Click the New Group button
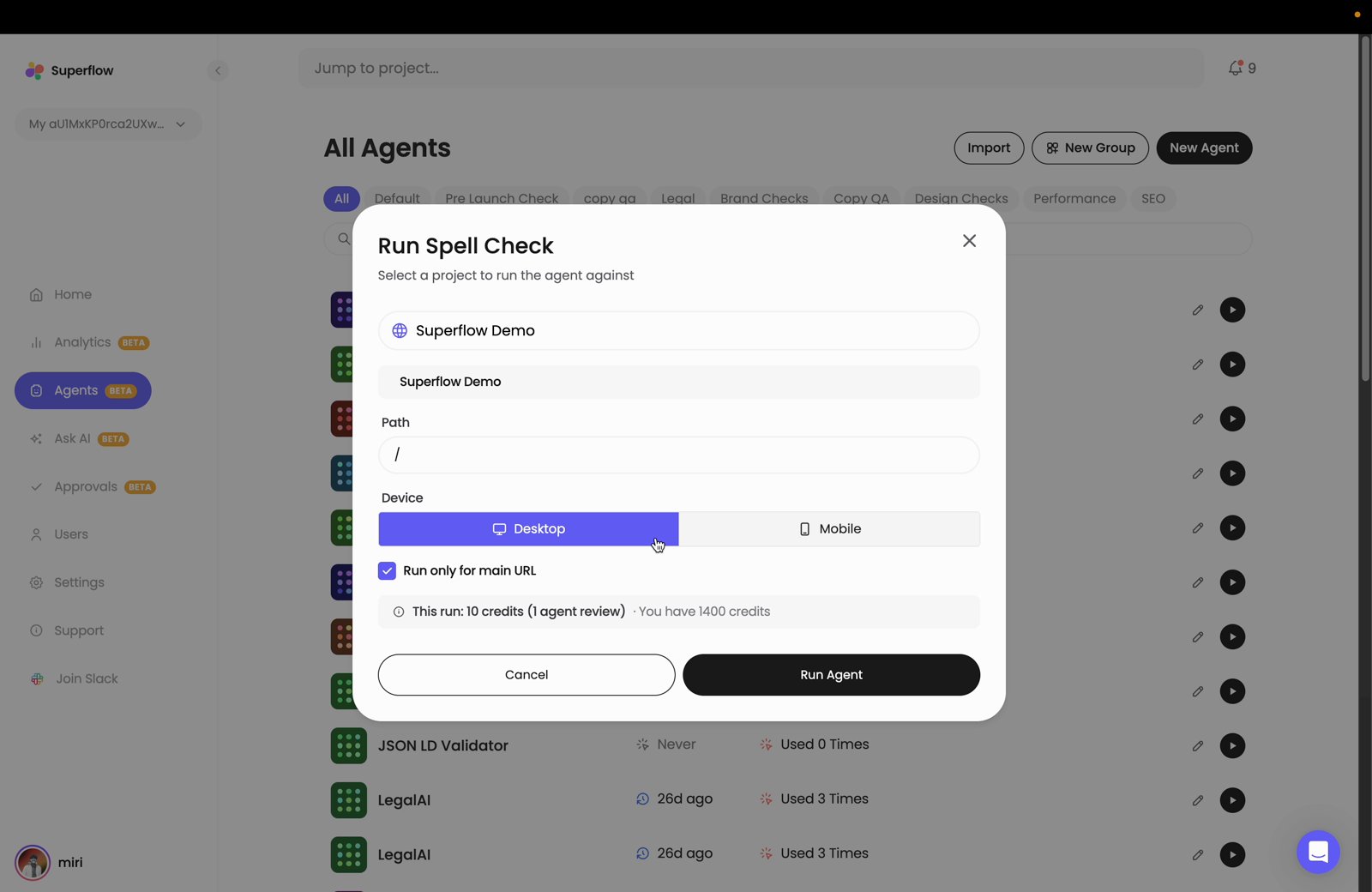This screenshot has width=1372, height=892. coord(1090,148)
